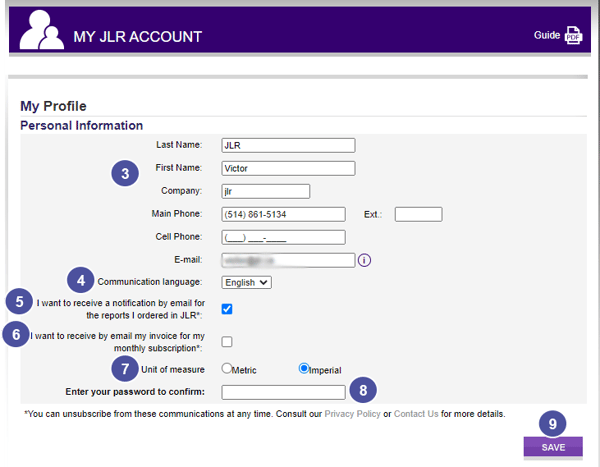The width and height of the screenshot is (600, 467).
Task: Click the Unit of measure label
Action: (x=173, y=369)
